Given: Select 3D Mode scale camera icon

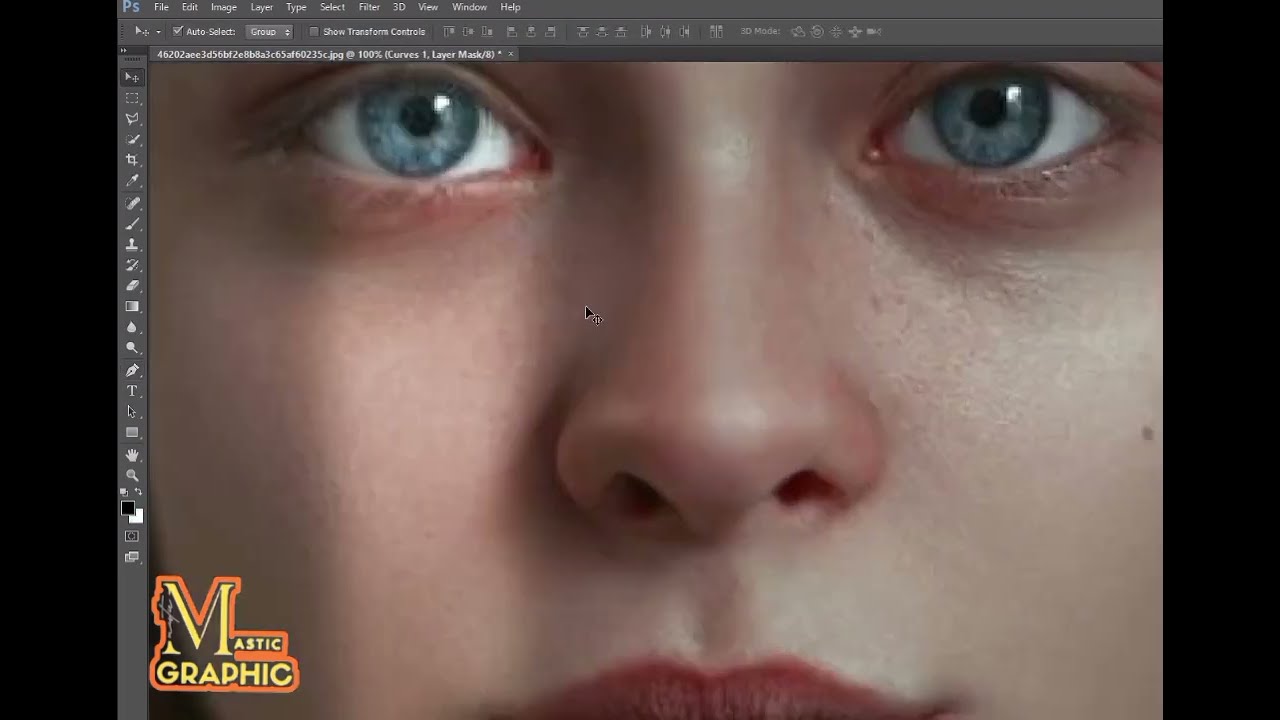Looking at the screenshot, I should (873, 32).
